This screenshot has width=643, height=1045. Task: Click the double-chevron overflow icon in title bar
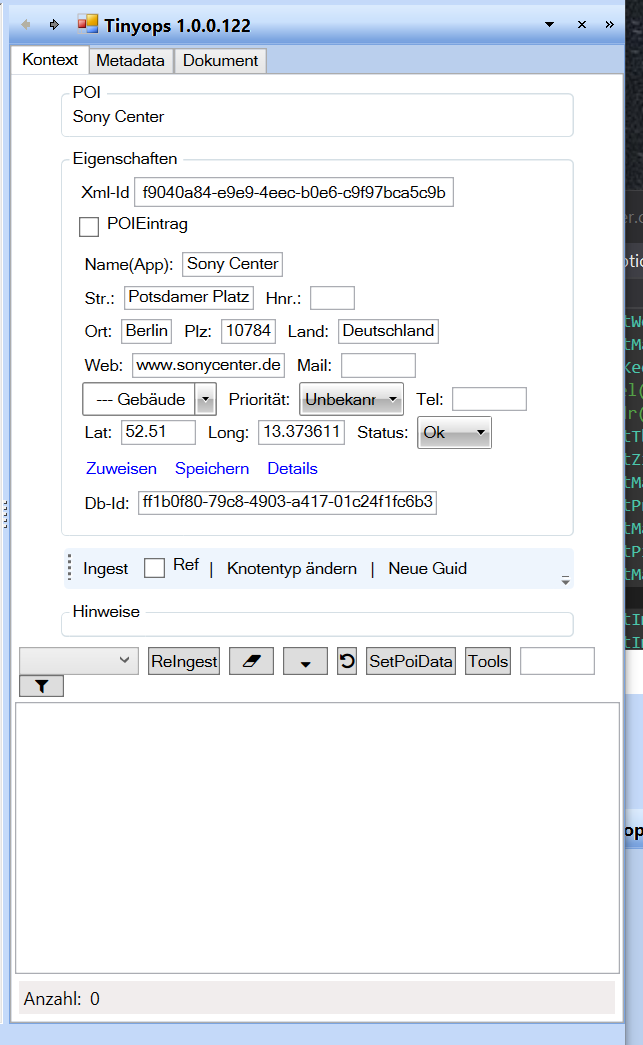(609, 25)
